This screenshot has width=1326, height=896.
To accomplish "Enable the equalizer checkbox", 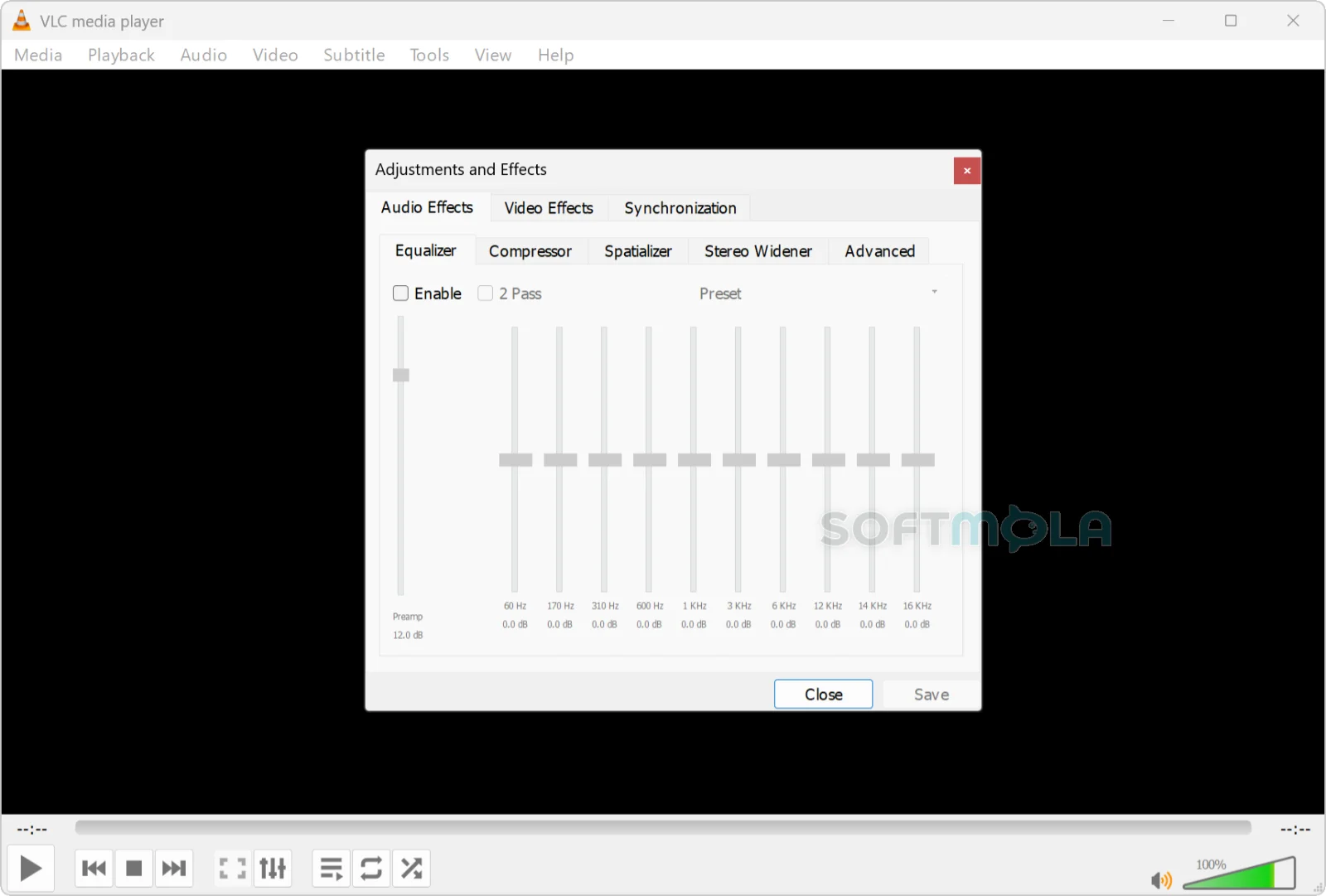I will 400,293.
